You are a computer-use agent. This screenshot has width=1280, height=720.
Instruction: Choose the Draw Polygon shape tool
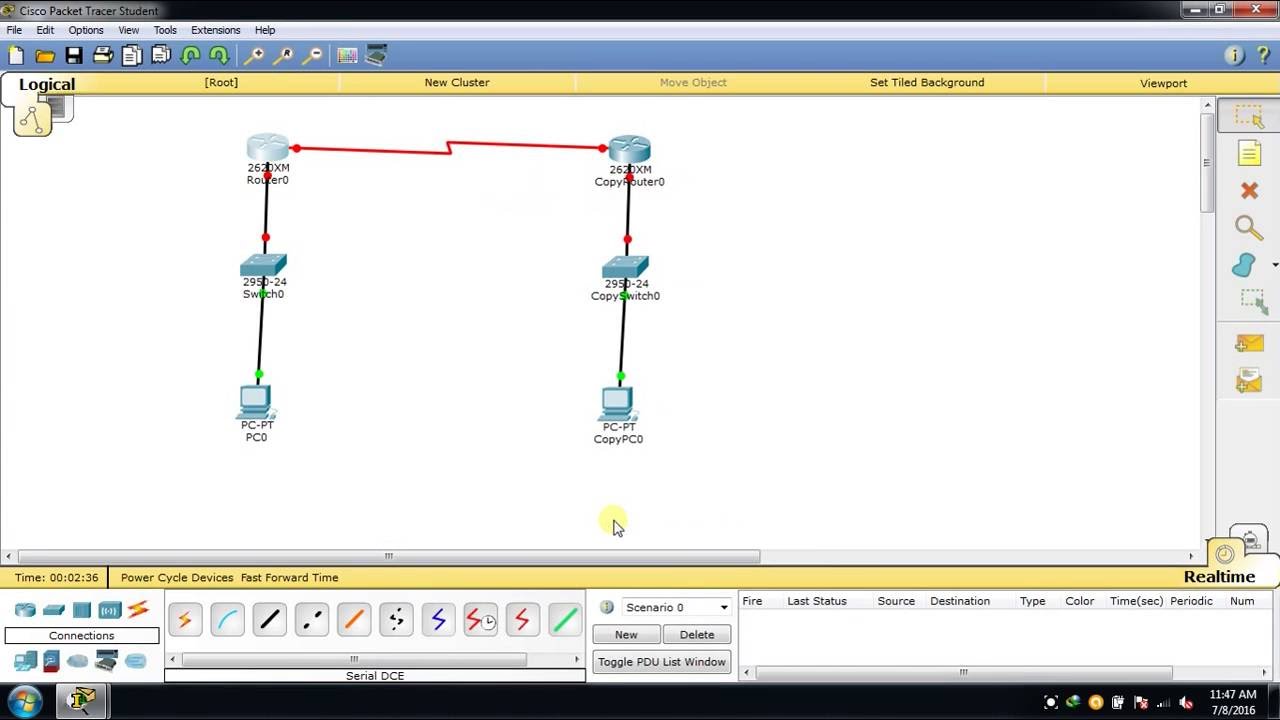coord(1244,265)
